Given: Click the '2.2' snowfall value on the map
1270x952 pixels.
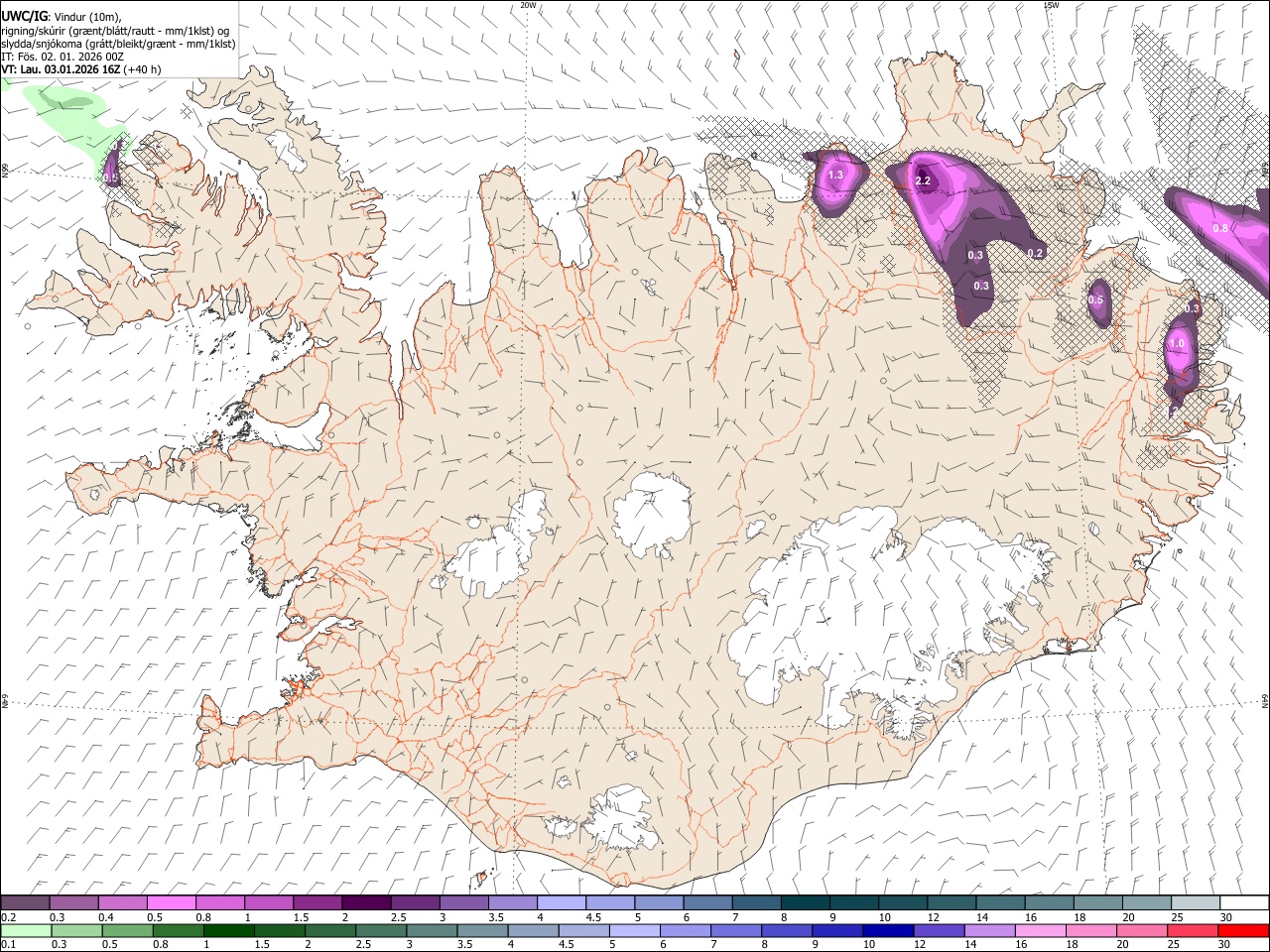Looking at the screenshot, I should [x=923, y=180].
